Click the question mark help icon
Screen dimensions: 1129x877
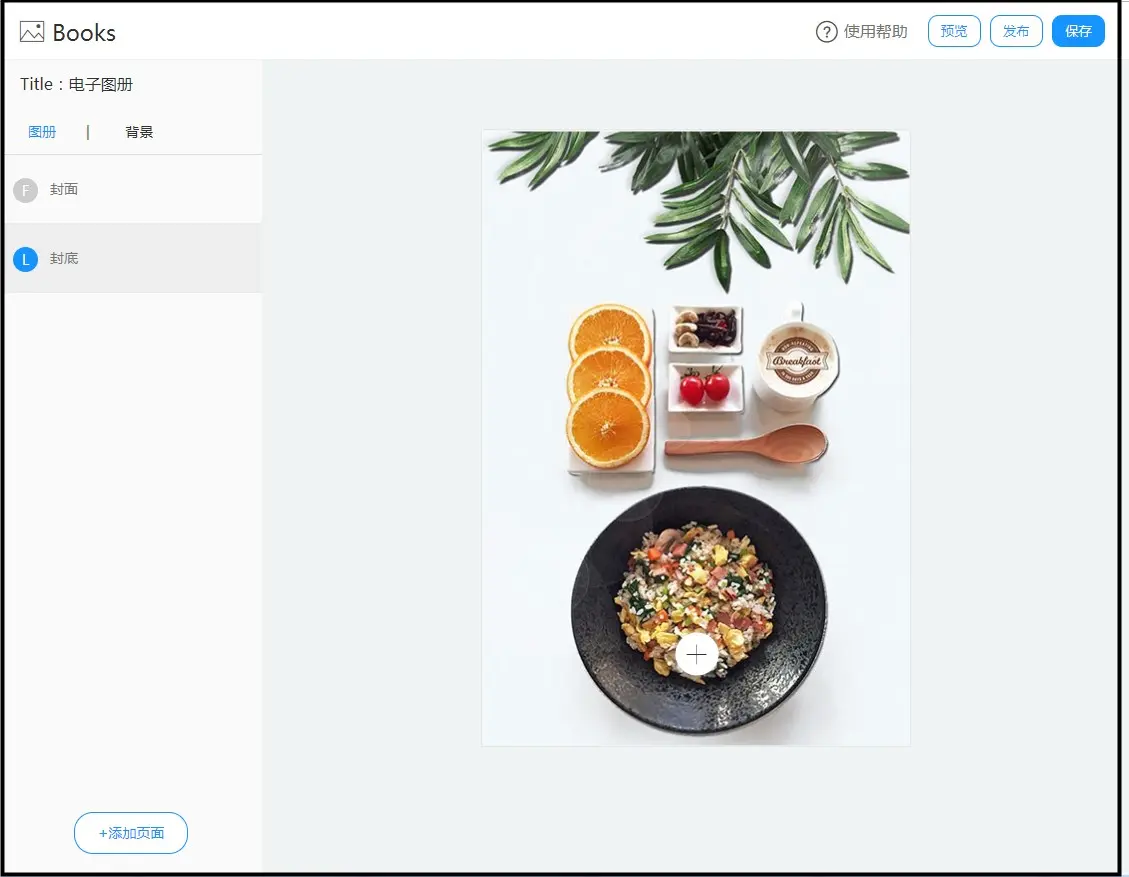click(x=827, y=32)
